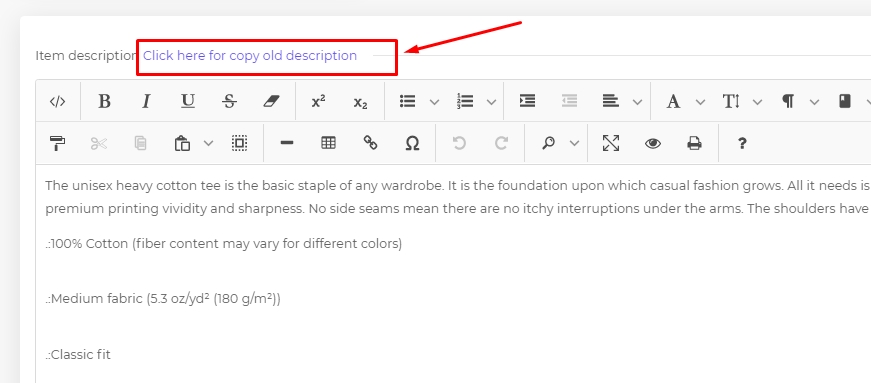
Task: Insert a numbered list
Action: point(465,101)
